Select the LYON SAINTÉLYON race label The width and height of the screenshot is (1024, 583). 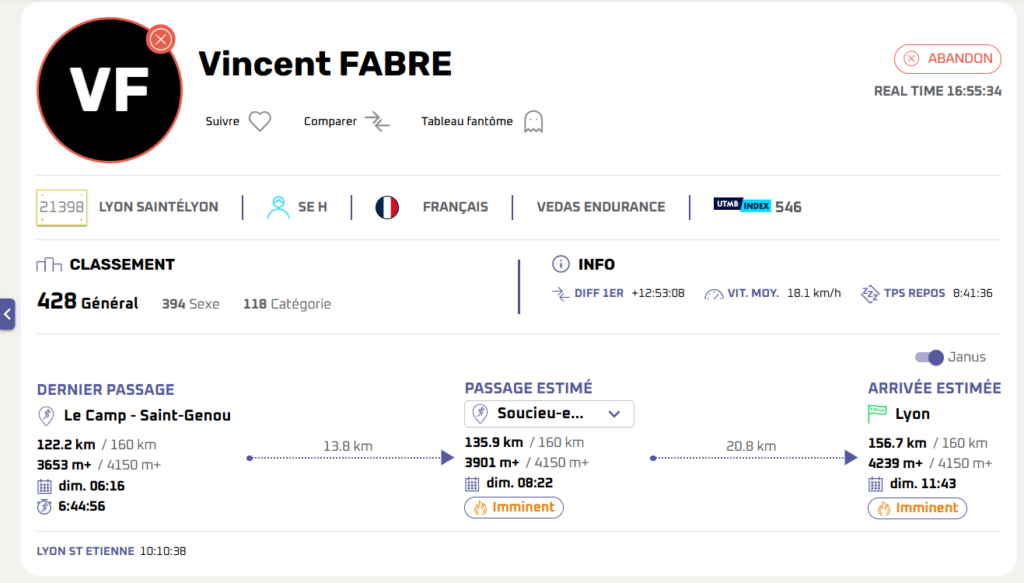tap(158, 207)
